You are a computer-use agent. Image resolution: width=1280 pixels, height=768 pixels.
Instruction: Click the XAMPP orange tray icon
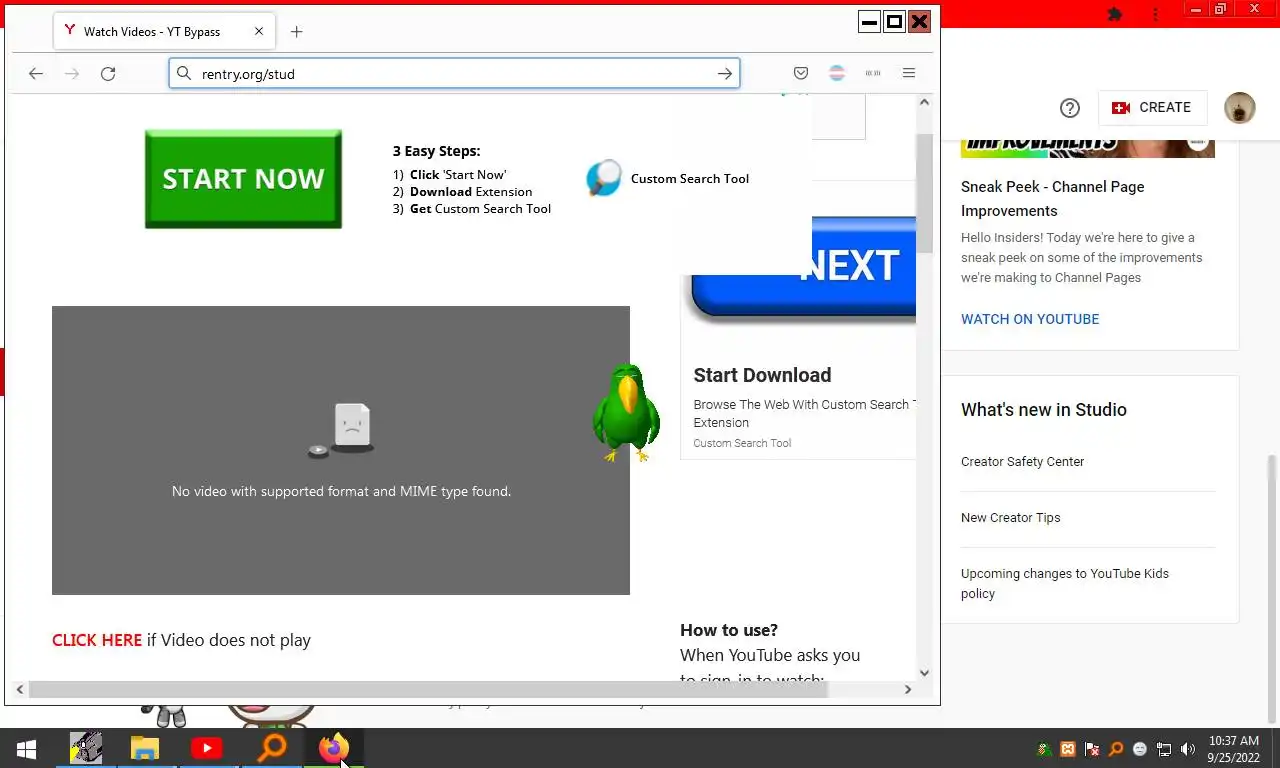[x=1068, y=749]
